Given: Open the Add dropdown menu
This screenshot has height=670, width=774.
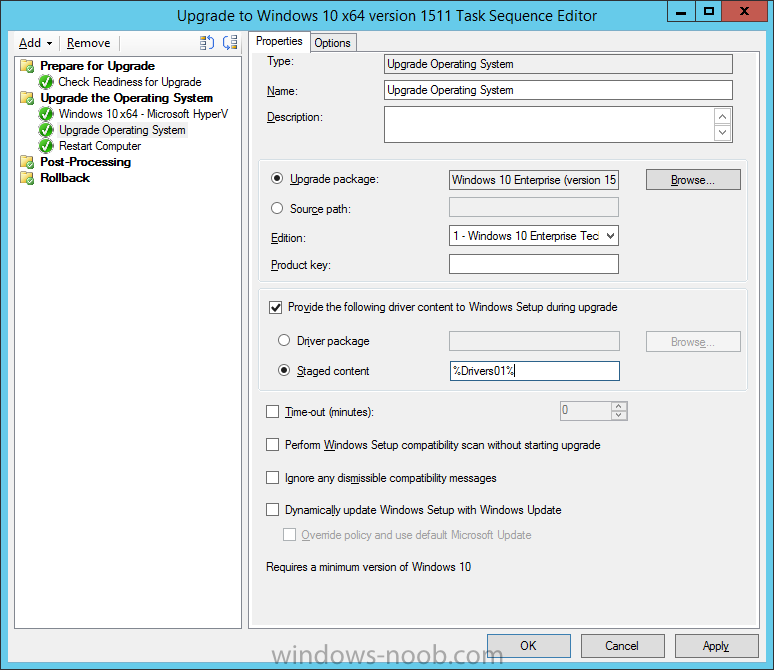Looking at the screenshot, I should click(x=35, y=43).
